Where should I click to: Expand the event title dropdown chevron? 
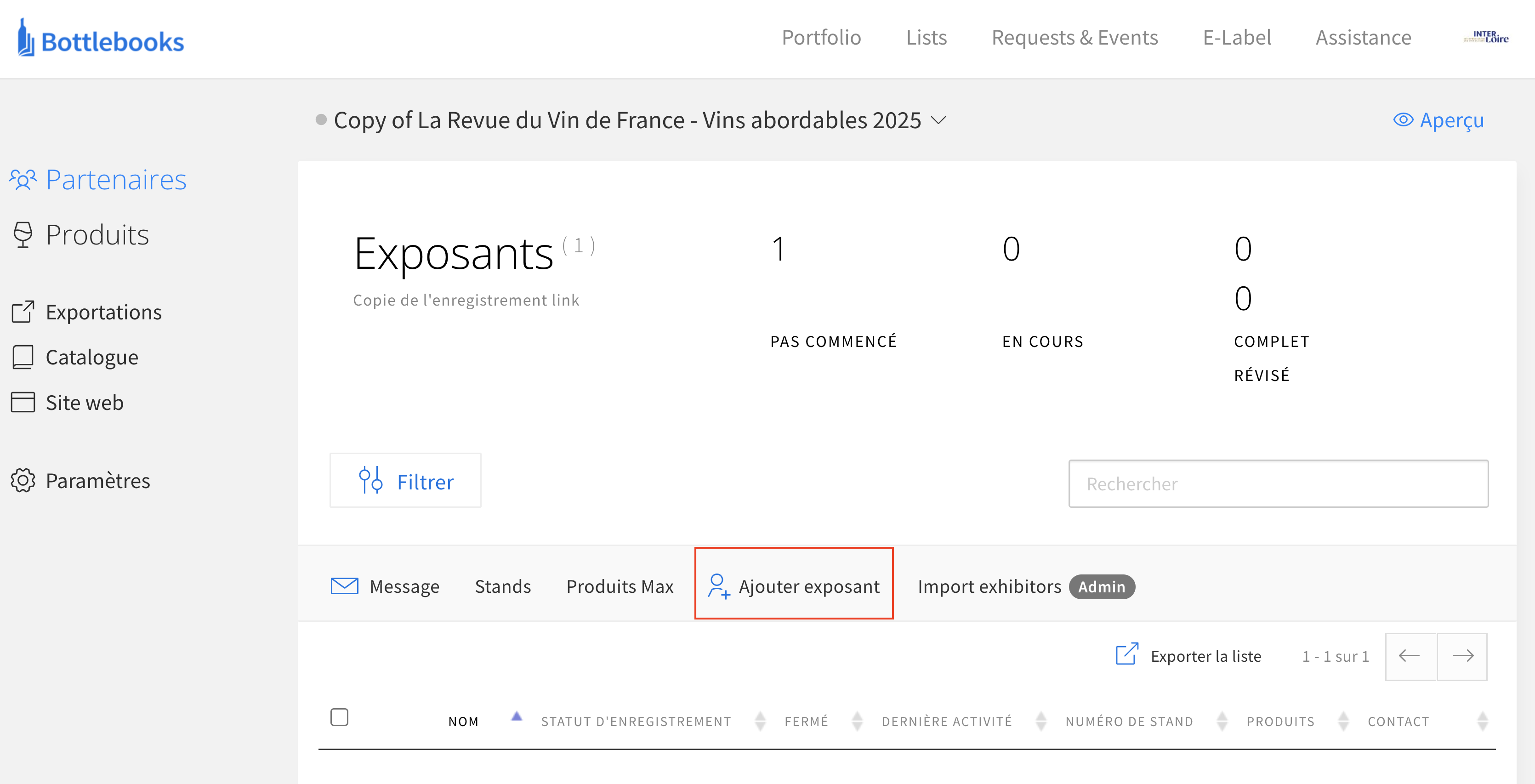(x=938, y=121)
